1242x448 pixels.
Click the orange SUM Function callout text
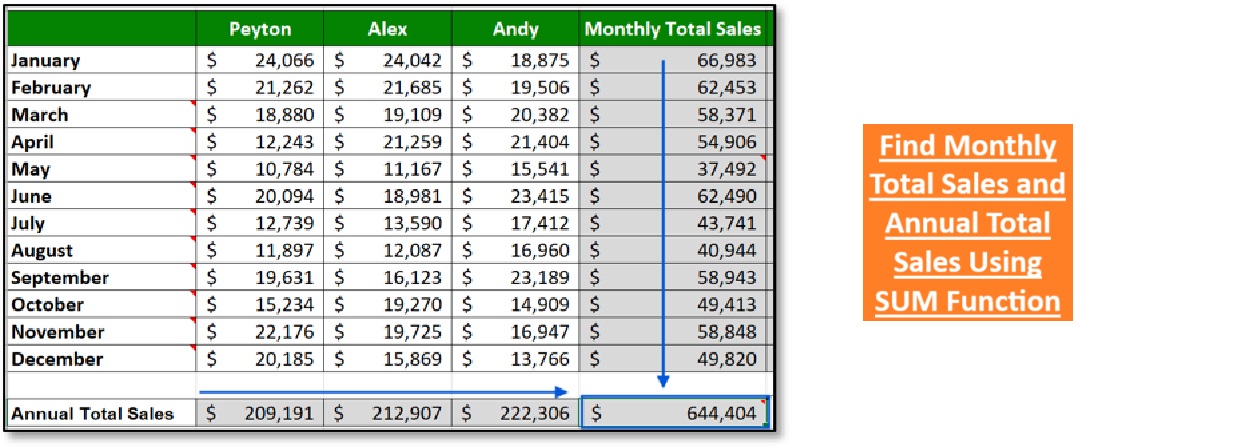(967, 222)
